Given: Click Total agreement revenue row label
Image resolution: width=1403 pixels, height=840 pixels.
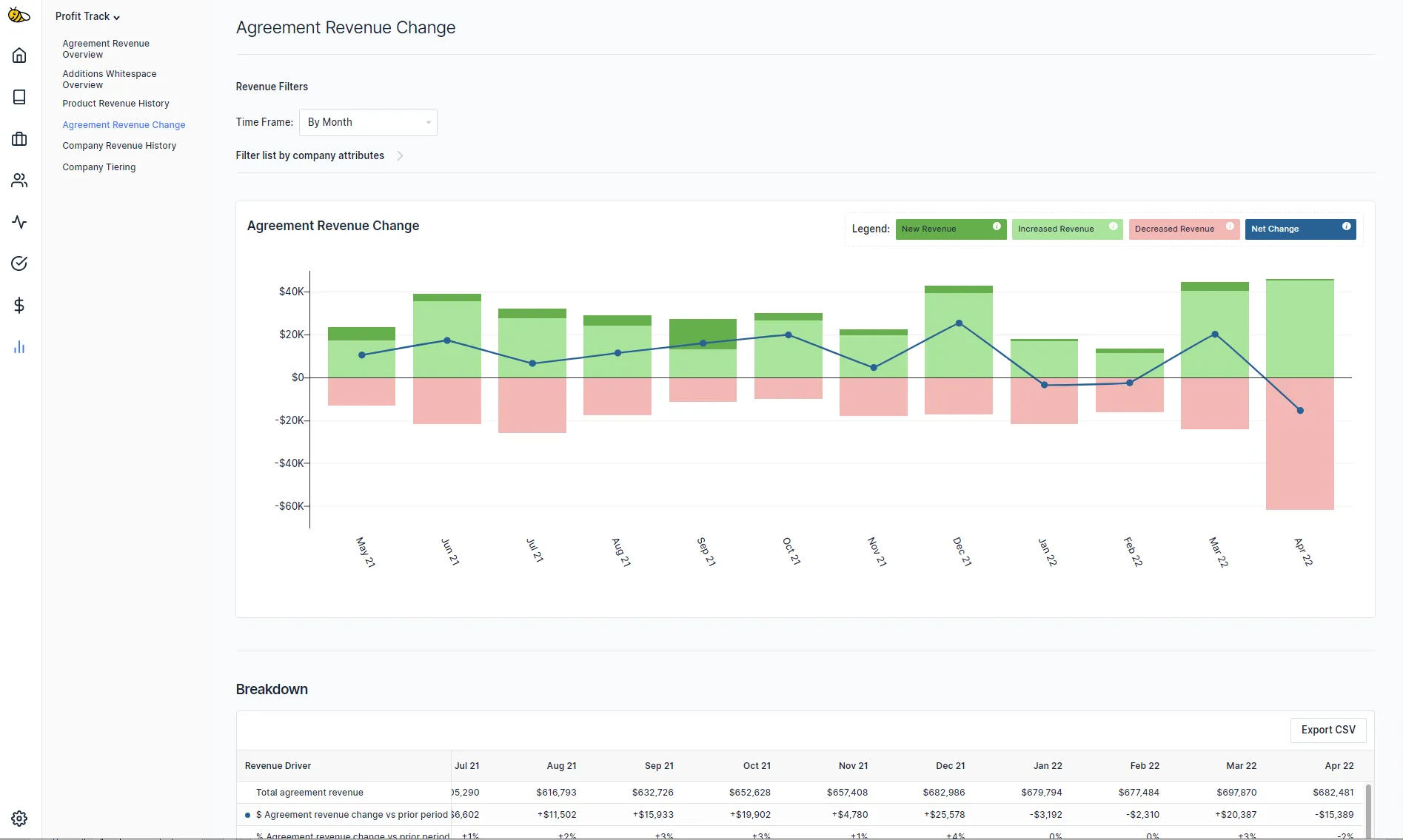Looking at the screenshot, I should click(x=309, y=793).
